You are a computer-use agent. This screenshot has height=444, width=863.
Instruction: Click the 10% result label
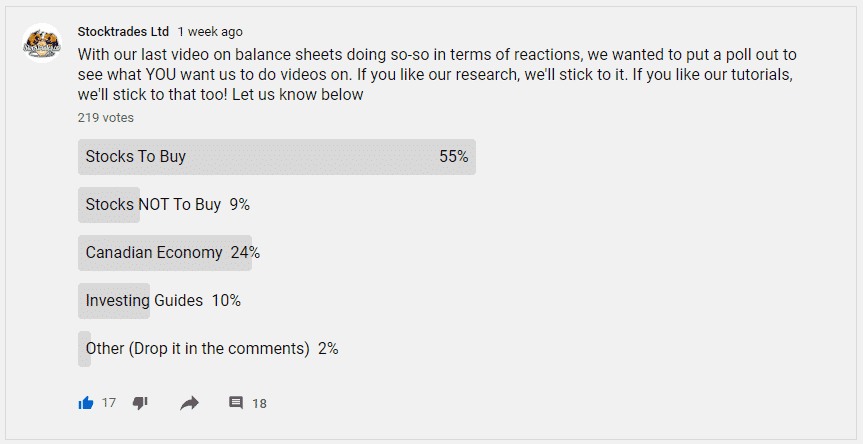coord(226,301)
